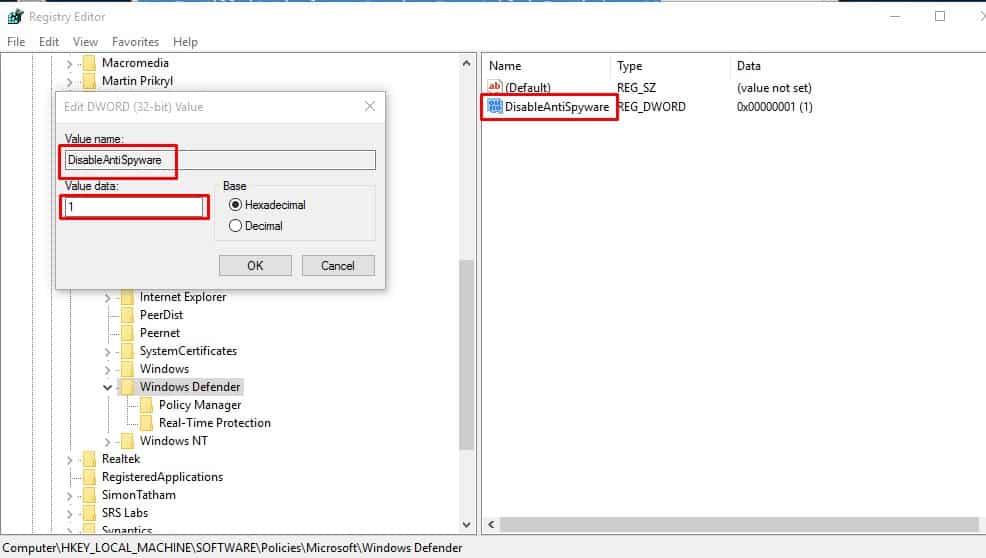
Task: Click the values pane horizontal scrollbar
Action: click(739, 524)
